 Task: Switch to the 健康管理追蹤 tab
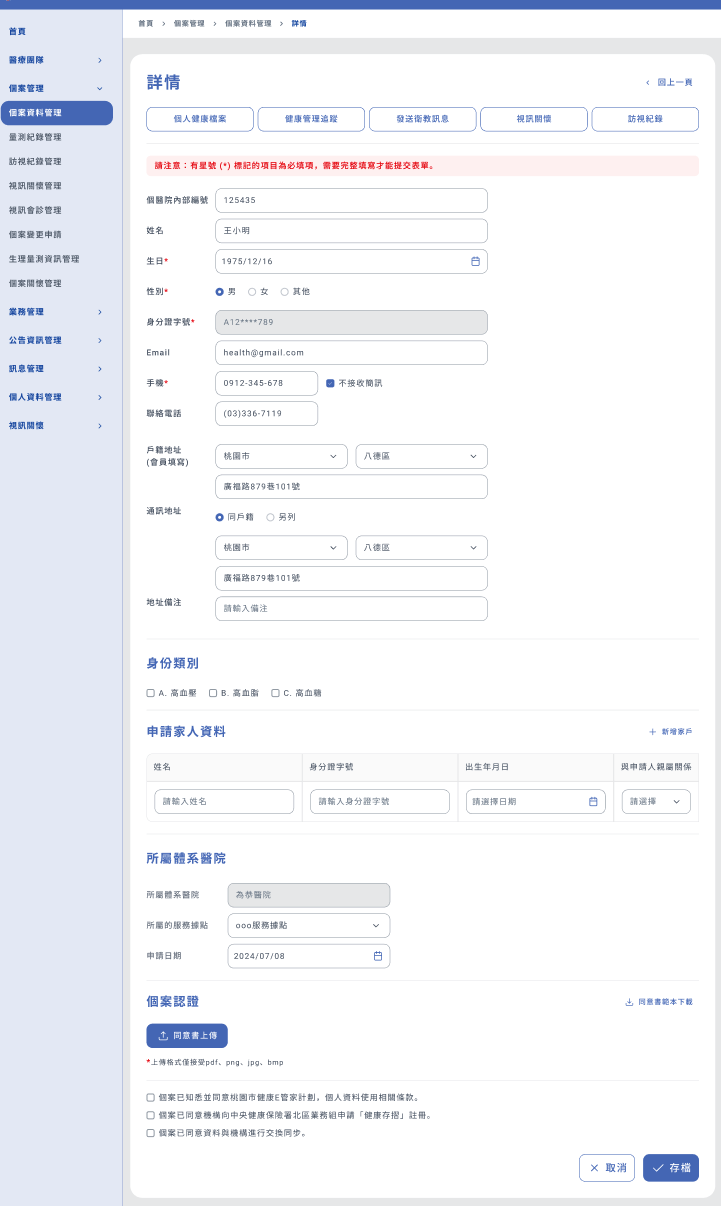coord(311,119)
